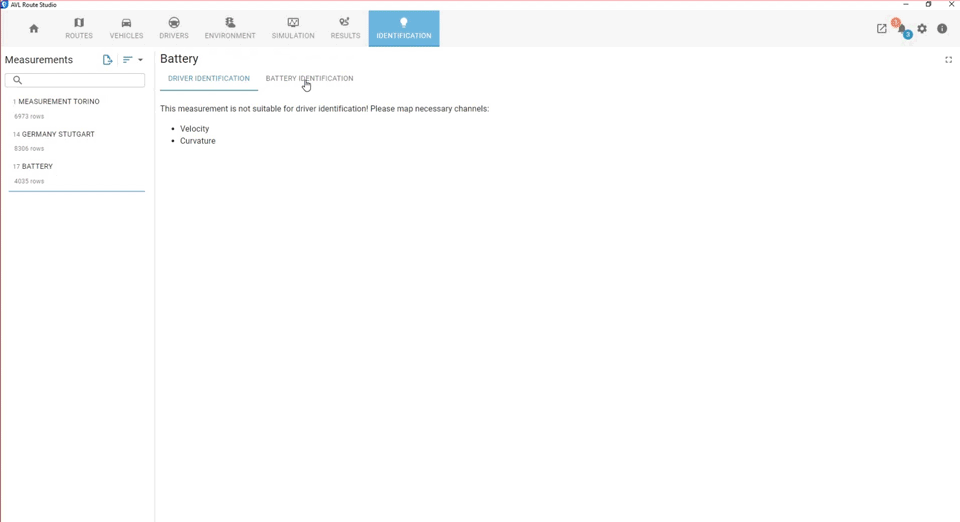Click the '6973 rows' label
This screenshot has height=522, width=960.
(x=29, y=116)
